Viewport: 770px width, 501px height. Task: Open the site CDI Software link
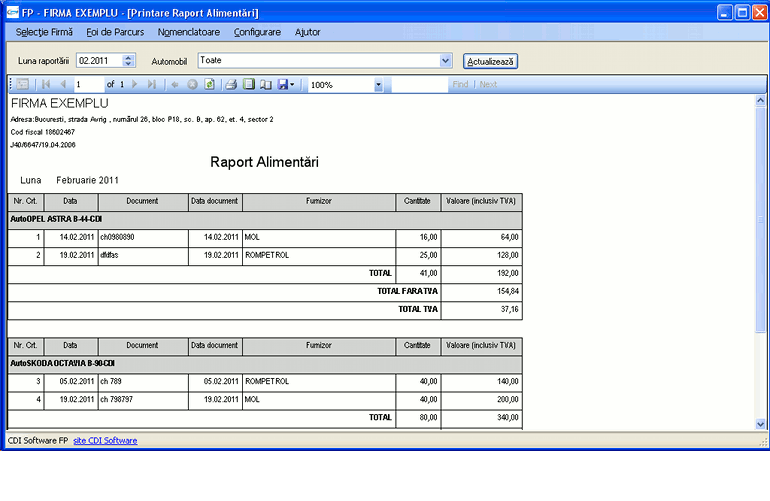[x=105, y=441]
